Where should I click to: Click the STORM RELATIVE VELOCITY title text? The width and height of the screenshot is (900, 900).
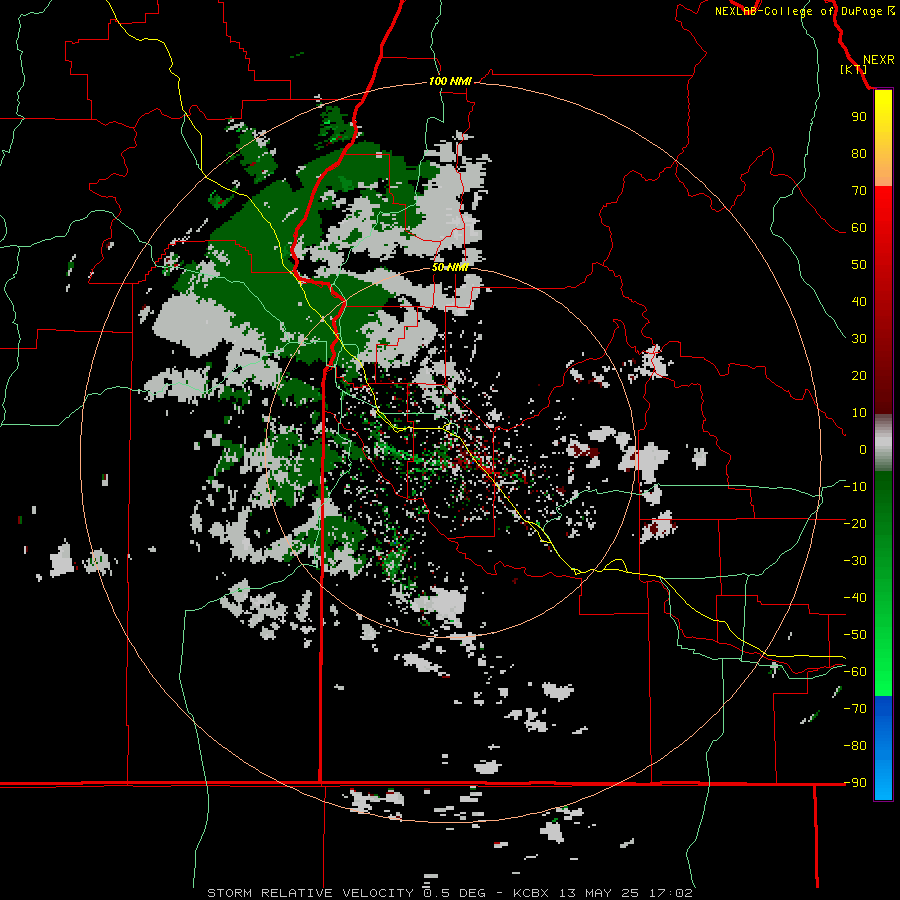coord(310,893)
